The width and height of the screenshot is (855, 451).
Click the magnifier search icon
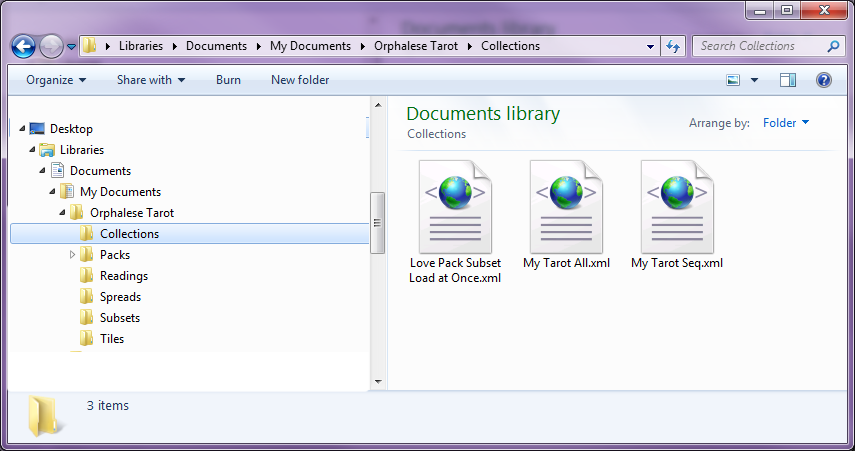point(834,46)
